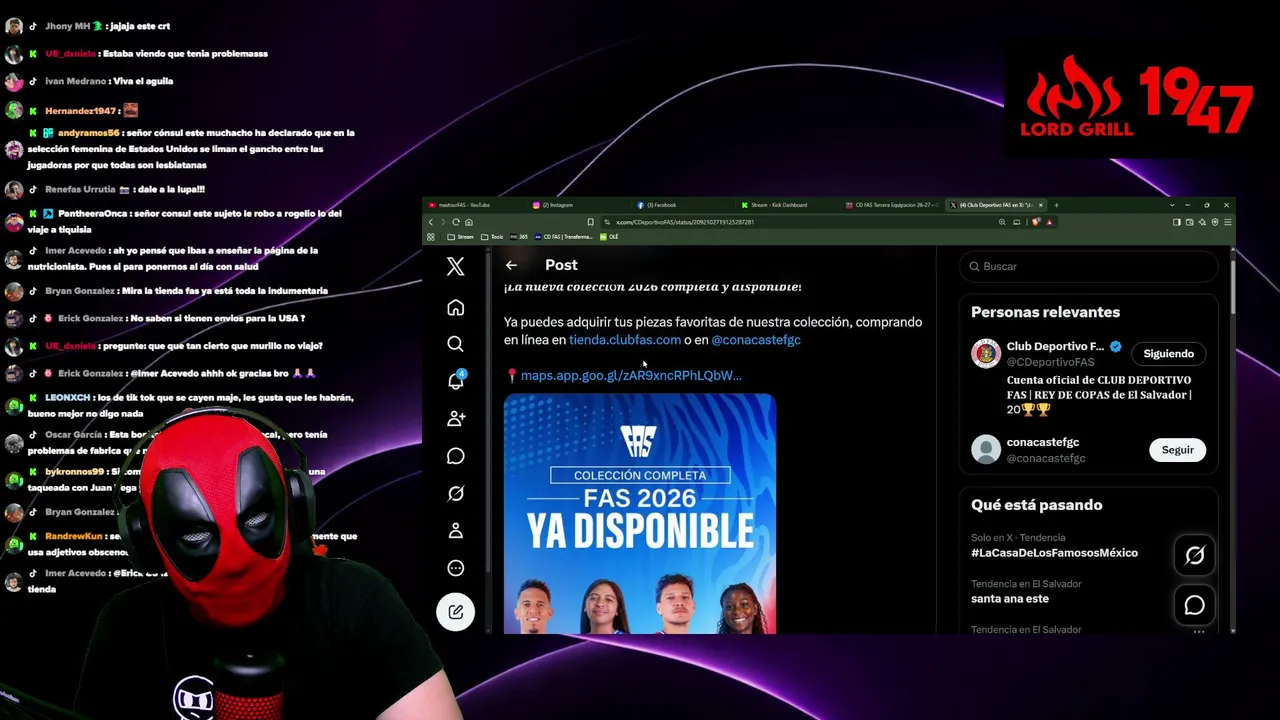
Task: Select Renefas Urrutia's chat message
Action: click(104, 189)
